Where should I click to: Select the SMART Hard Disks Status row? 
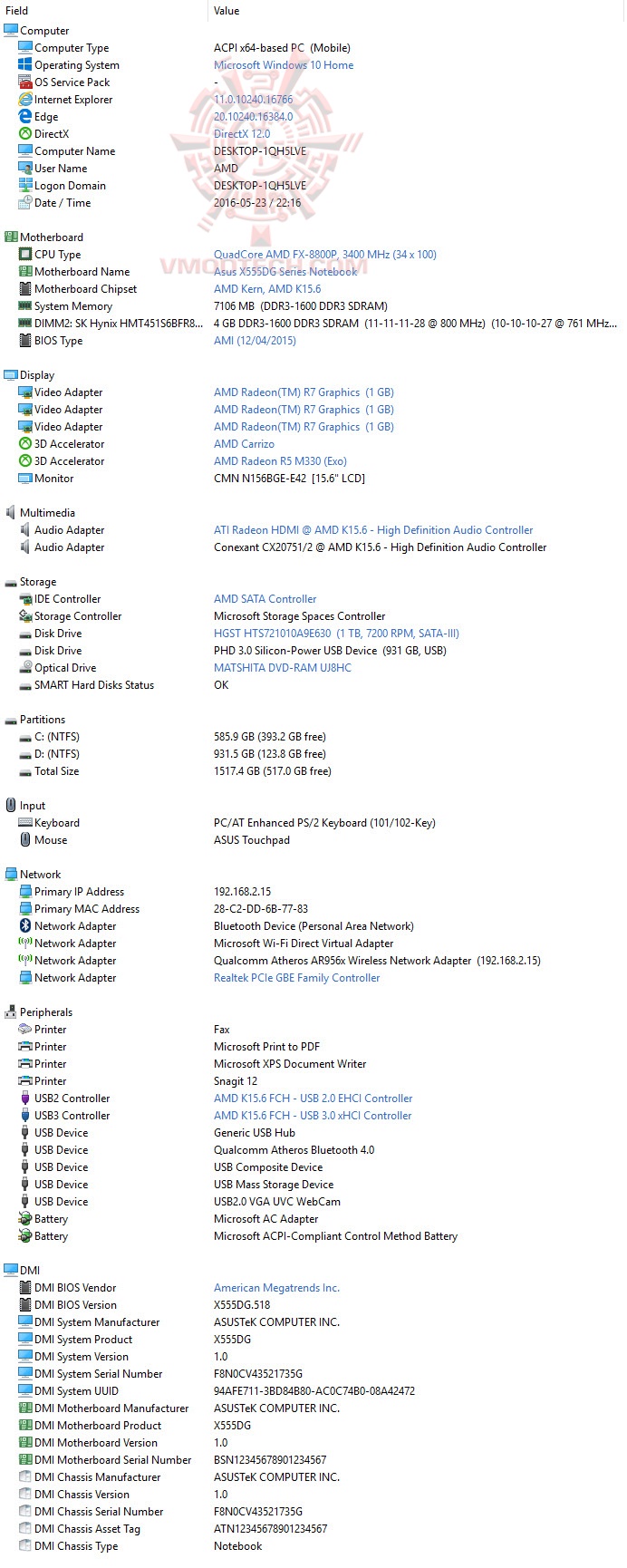pos(313,685)
